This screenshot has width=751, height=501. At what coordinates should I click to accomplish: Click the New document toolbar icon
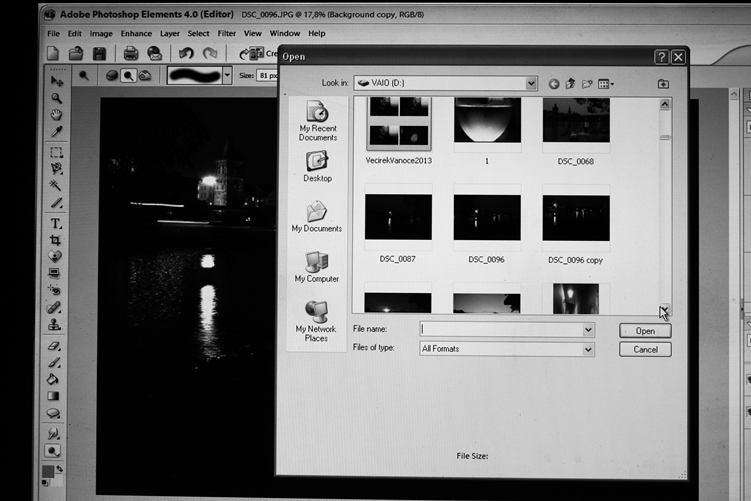(x=53, y=53)
